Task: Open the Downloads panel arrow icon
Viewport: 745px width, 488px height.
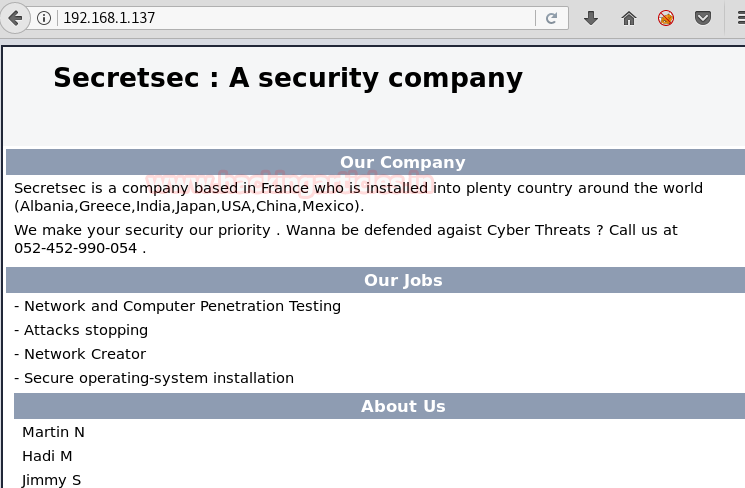Action: pos(591,18)
